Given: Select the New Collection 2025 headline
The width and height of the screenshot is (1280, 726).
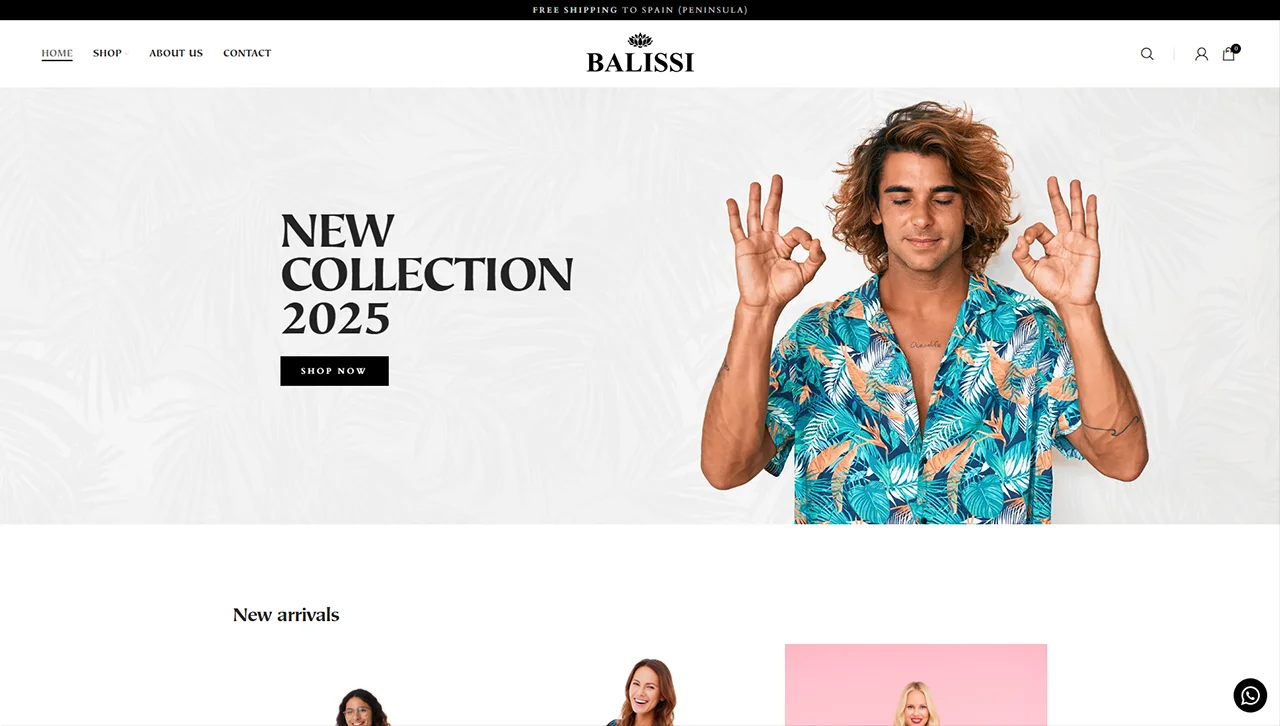Looking at the screenshot, I should click(427, 275).
